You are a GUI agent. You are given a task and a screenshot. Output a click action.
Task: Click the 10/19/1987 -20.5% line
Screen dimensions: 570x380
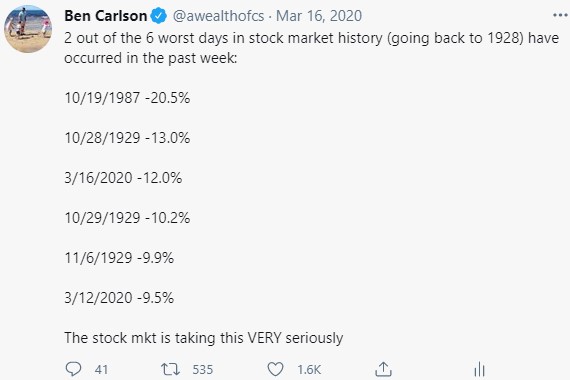tap(127, 98)
